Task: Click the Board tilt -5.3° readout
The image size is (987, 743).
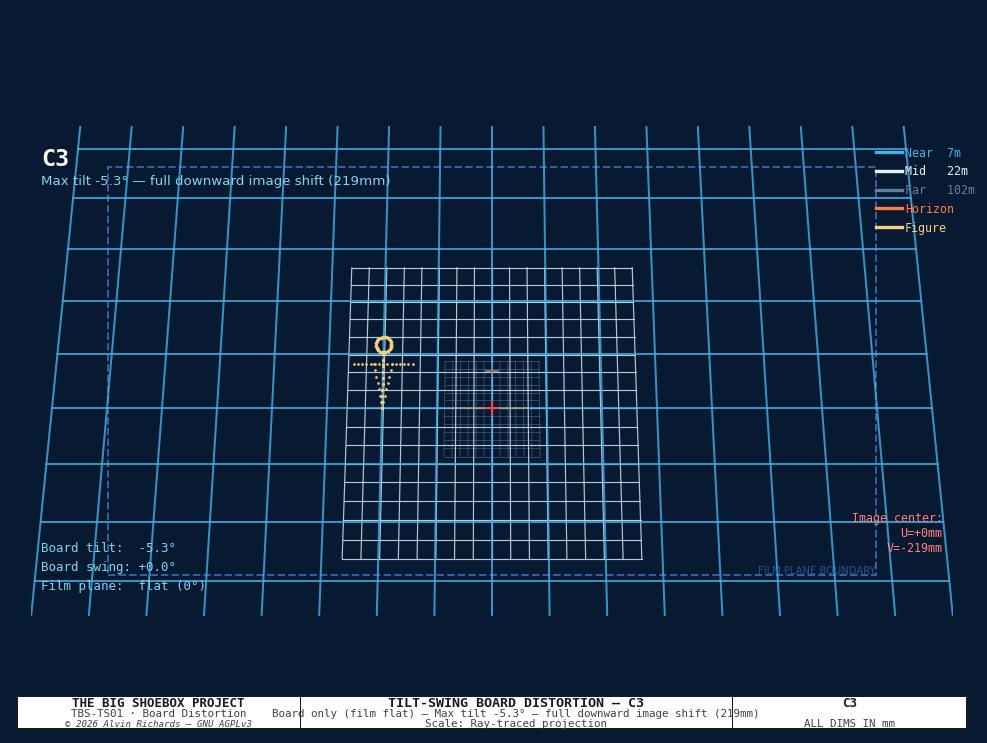Action: tap(108, 548)
